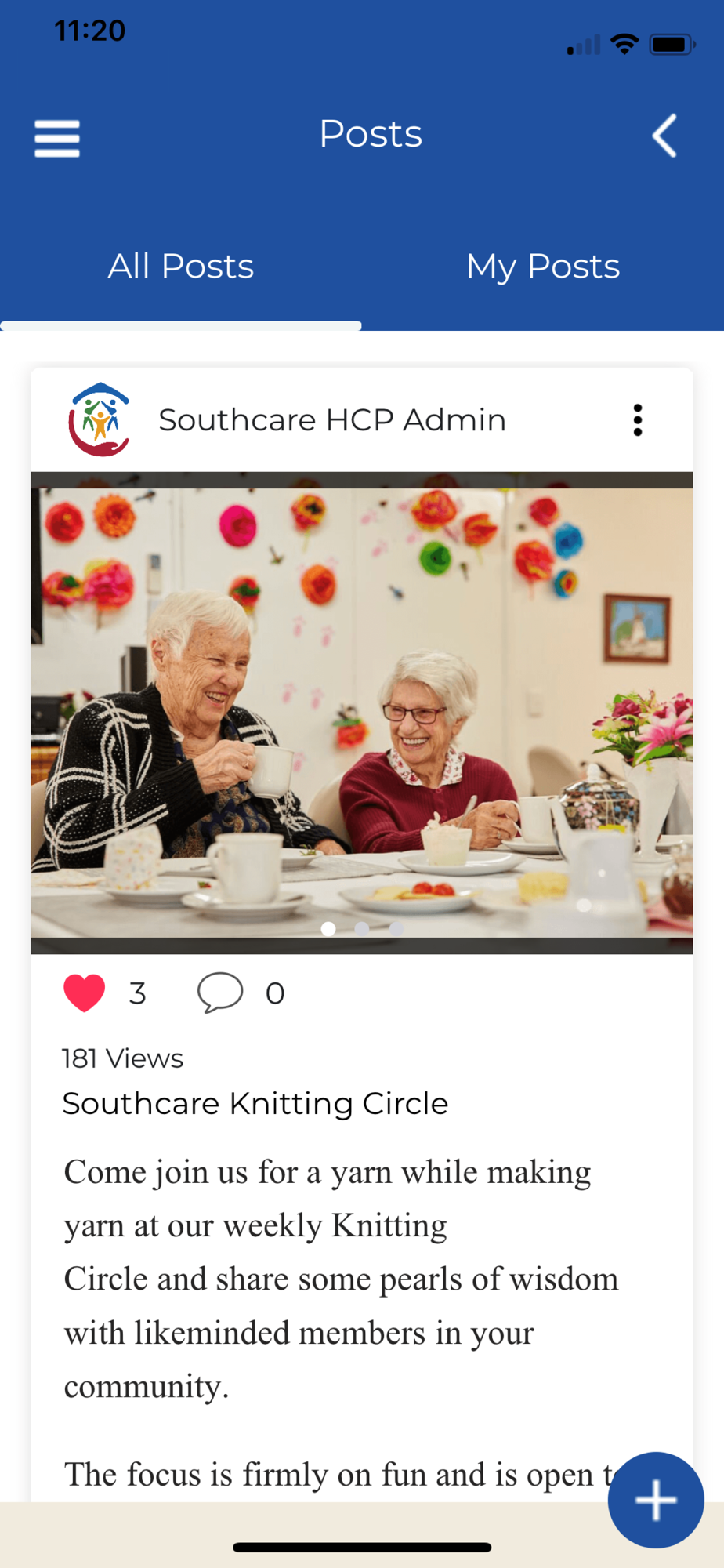This screenshot has width=724, height=1568.
Task: Open comments via speech bubble icon
Action: click(220, 993)
